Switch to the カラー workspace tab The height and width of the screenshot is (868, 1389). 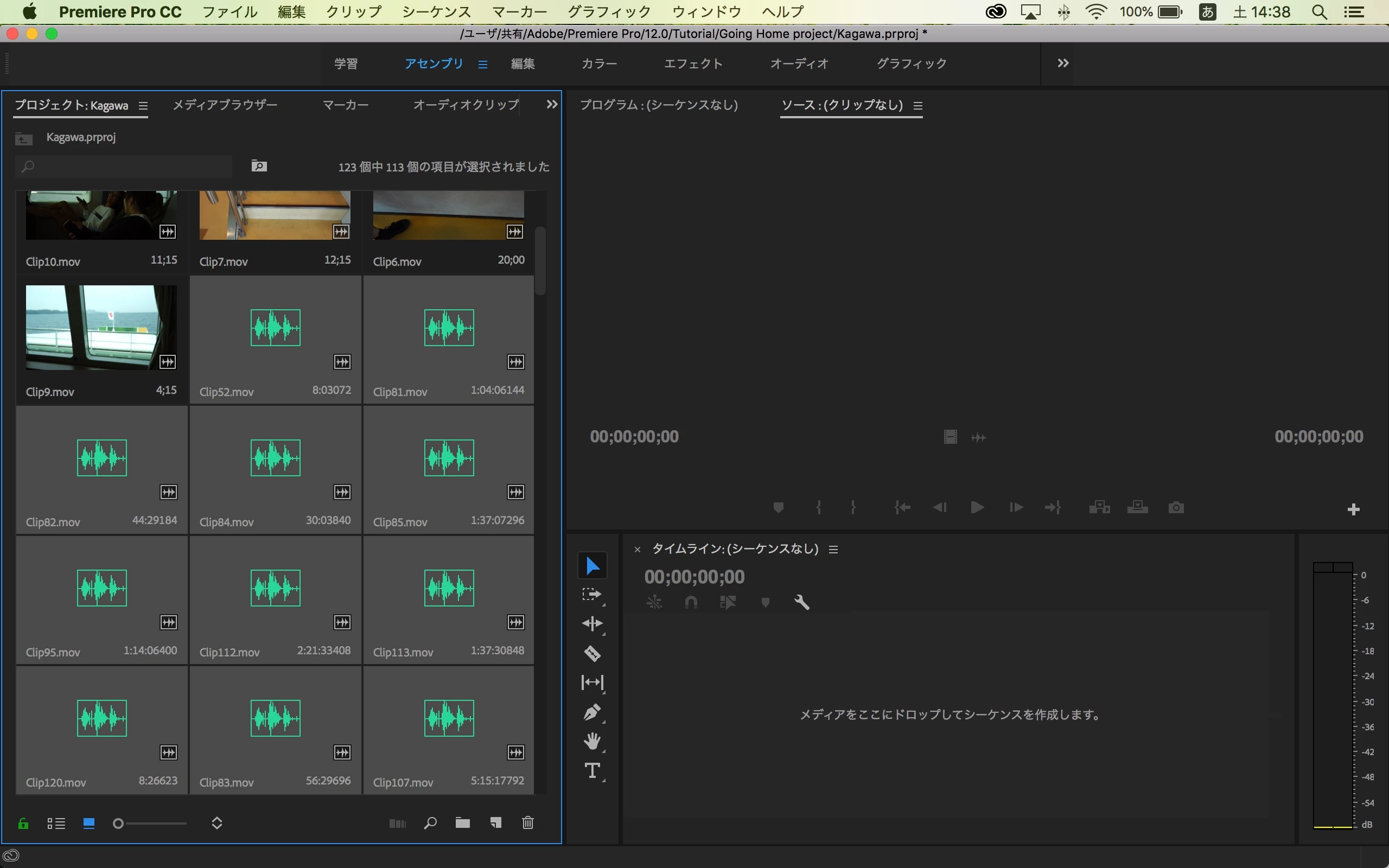tap(598, 63)
